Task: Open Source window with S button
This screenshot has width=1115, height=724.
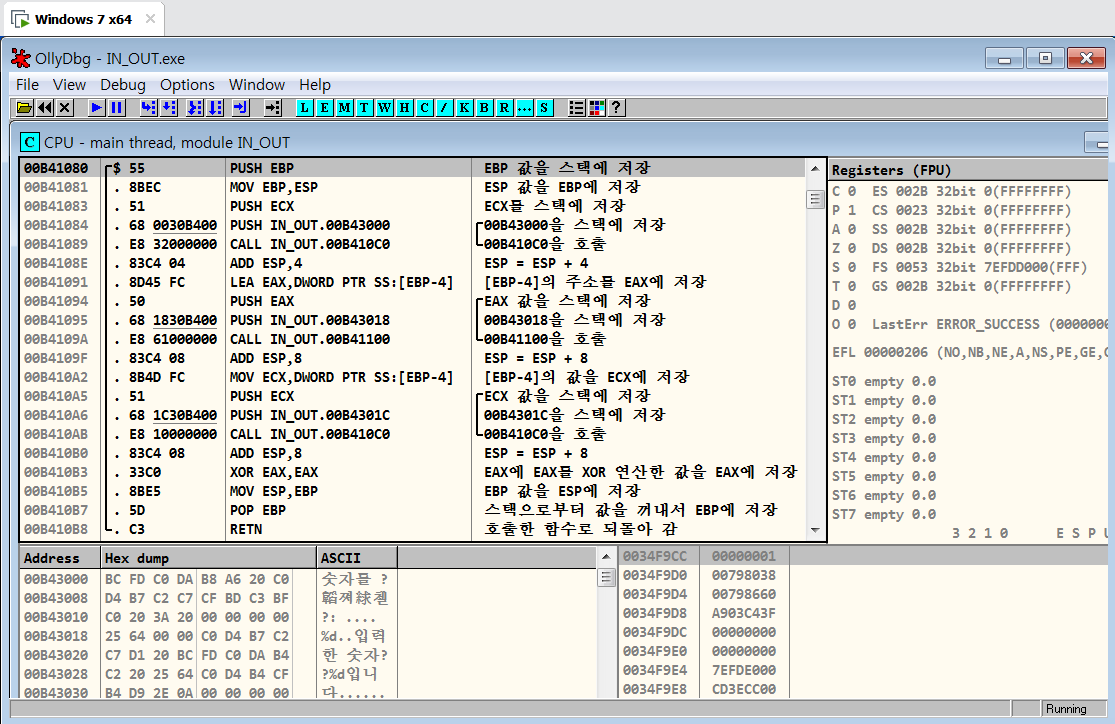Action: [544, 107]
